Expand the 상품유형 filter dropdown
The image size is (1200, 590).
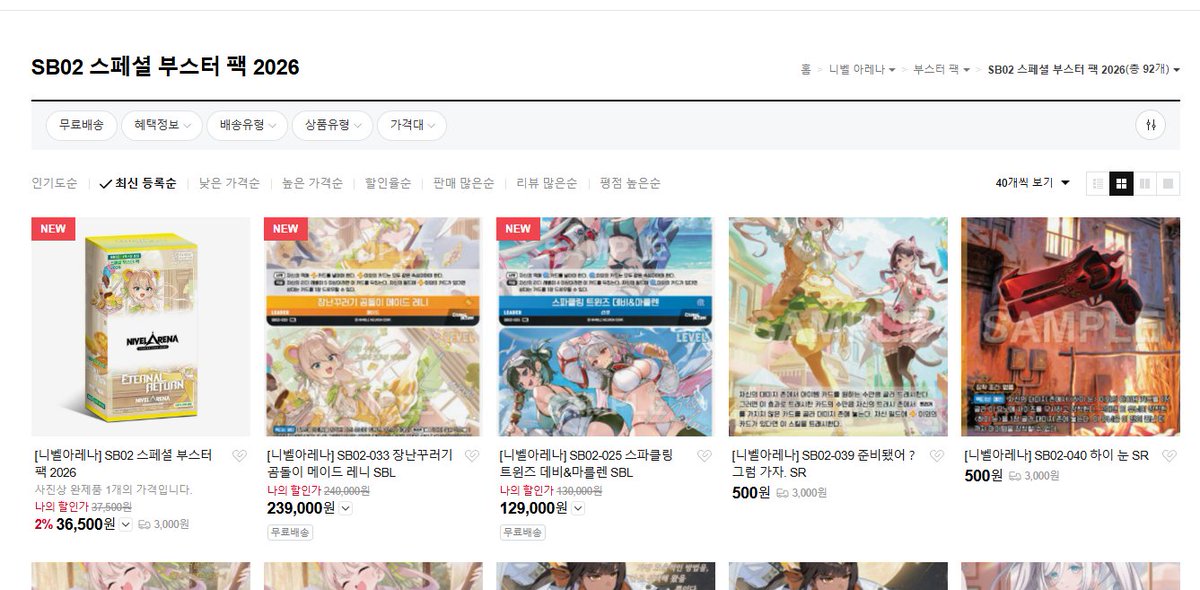click(x=333, y=125)
